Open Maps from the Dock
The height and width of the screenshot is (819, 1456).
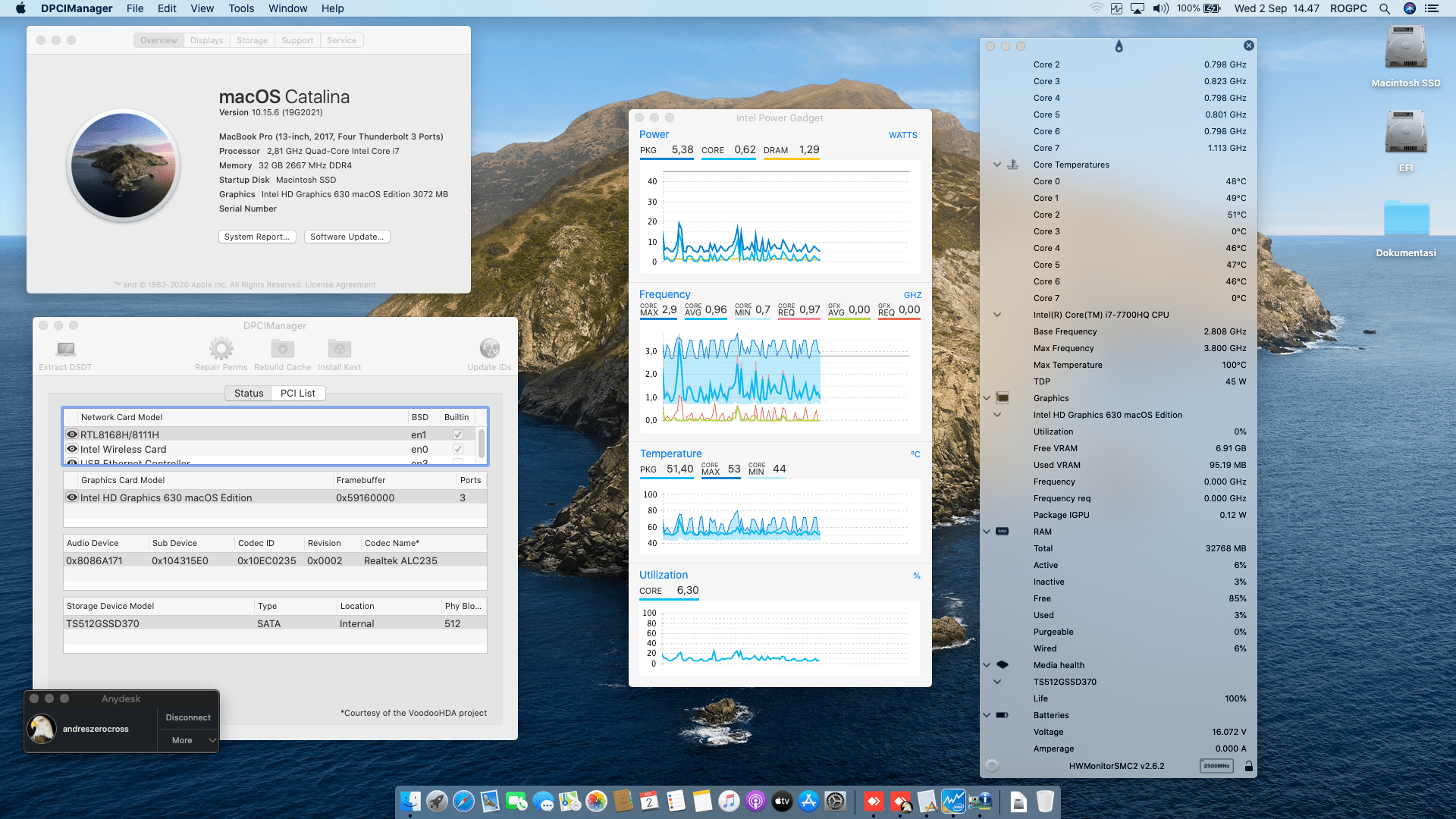tap(570, 801)
